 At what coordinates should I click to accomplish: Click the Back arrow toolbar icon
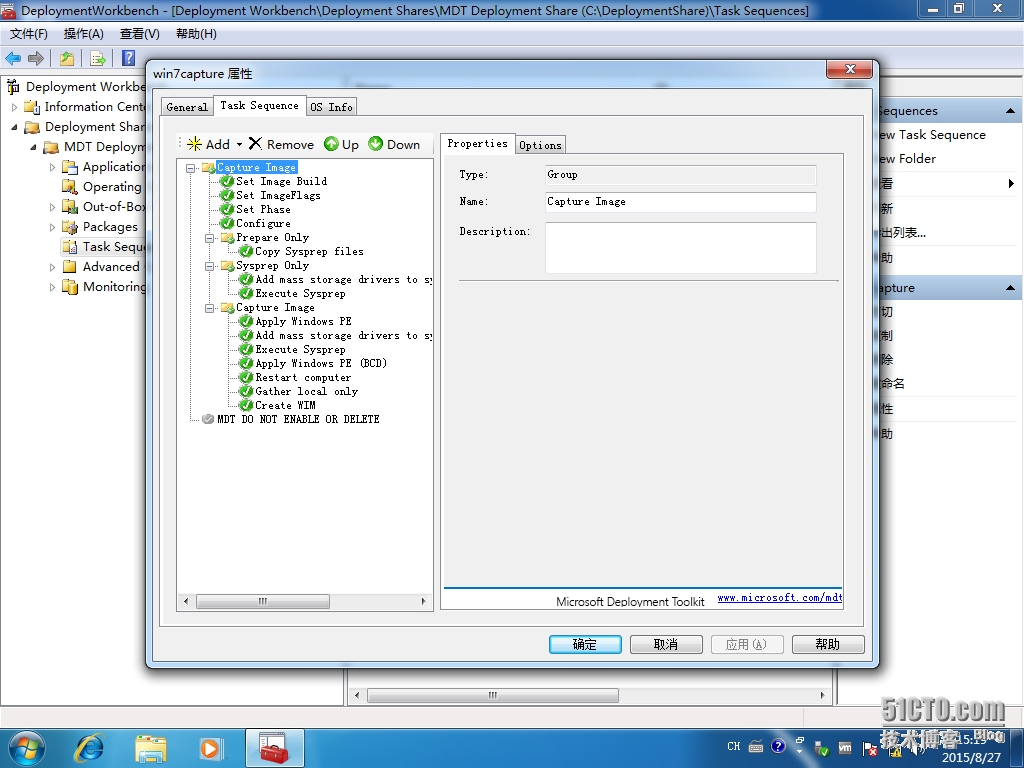tap(13, 59)
